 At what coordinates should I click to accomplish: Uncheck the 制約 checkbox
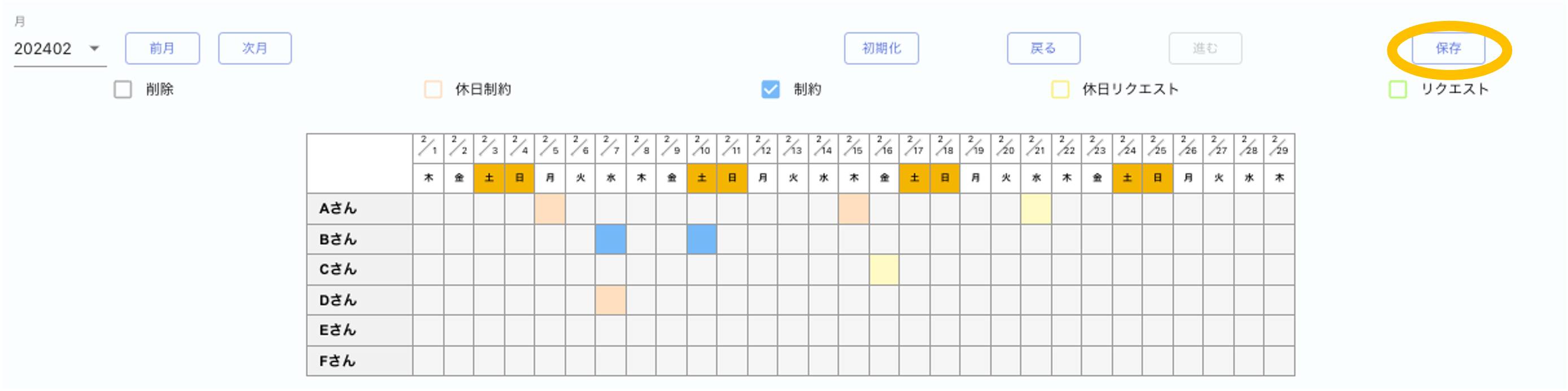[771, 89]
